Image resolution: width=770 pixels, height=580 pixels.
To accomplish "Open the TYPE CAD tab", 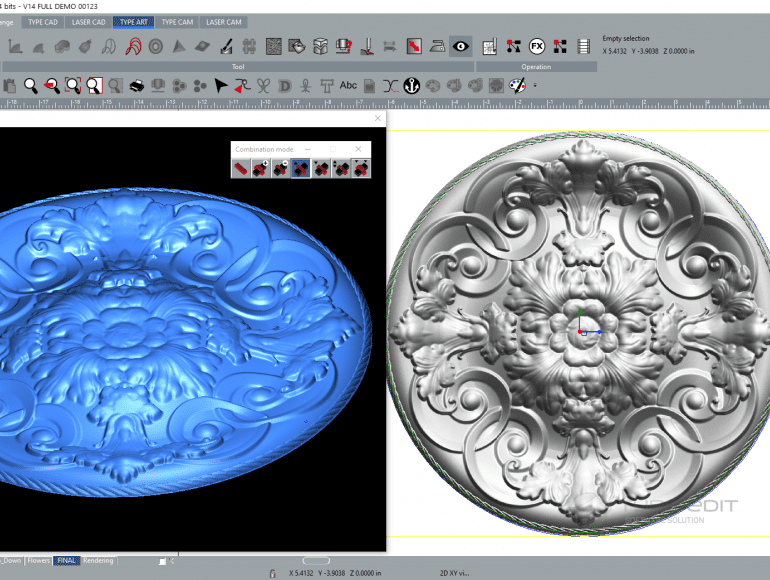I will (x=43, y=22).
